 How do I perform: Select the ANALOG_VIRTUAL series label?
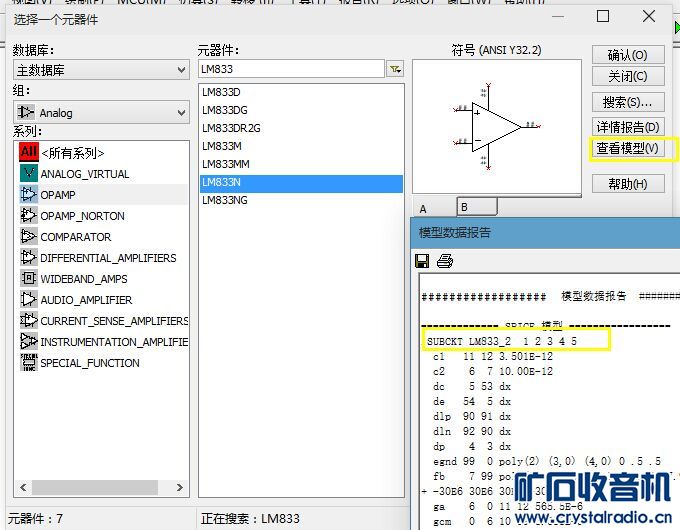pos(85,174)
